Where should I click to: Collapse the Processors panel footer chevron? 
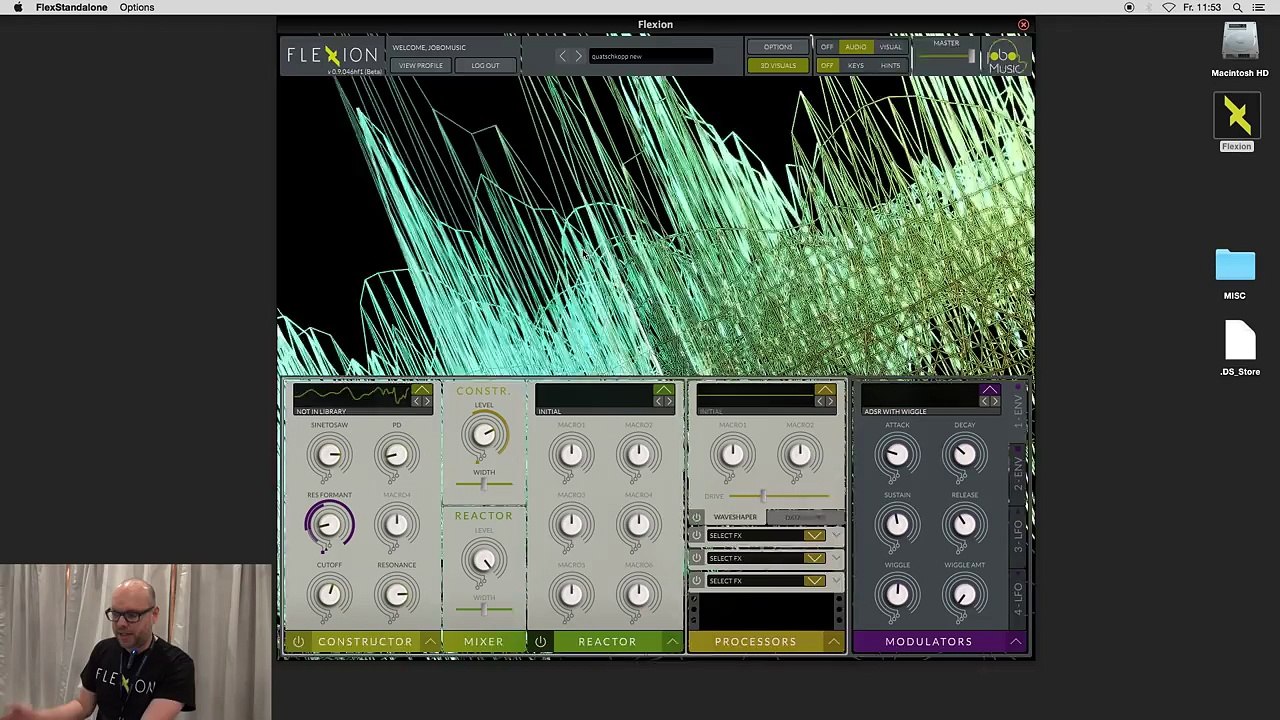click(833, 641)
